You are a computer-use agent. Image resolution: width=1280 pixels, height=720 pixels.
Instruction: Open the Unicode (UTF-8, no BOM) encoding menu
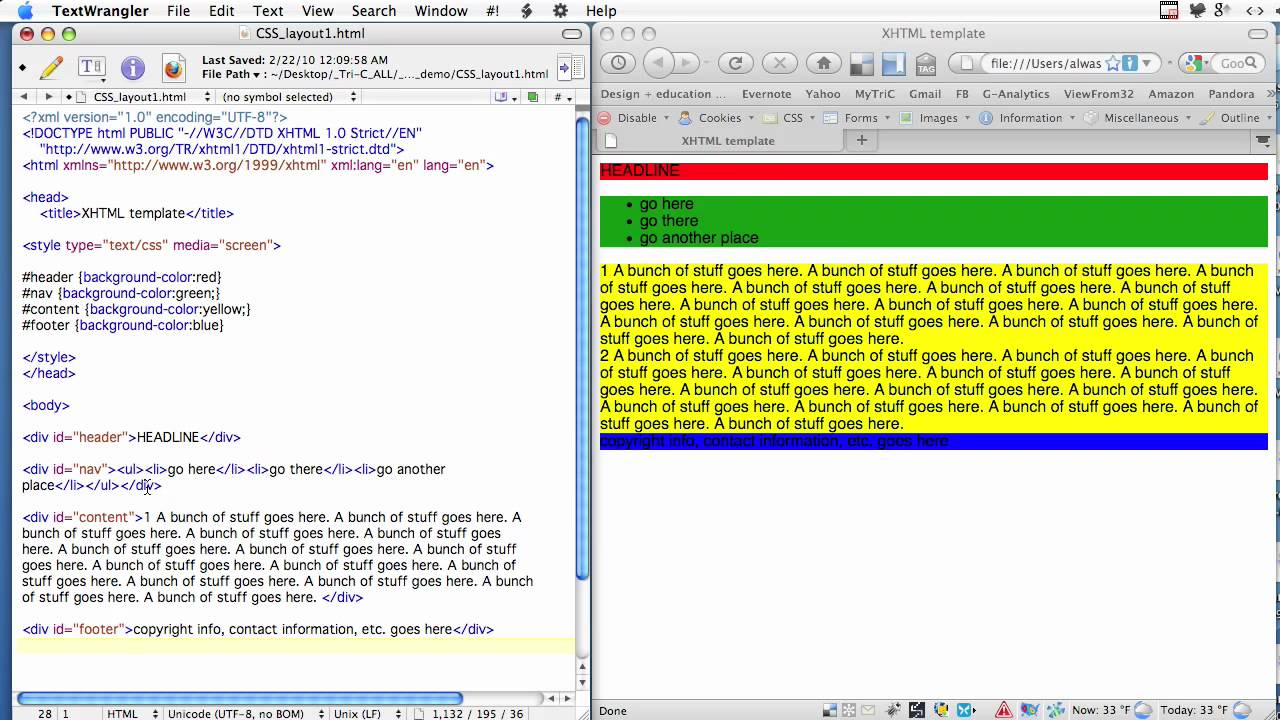point(245,714)
